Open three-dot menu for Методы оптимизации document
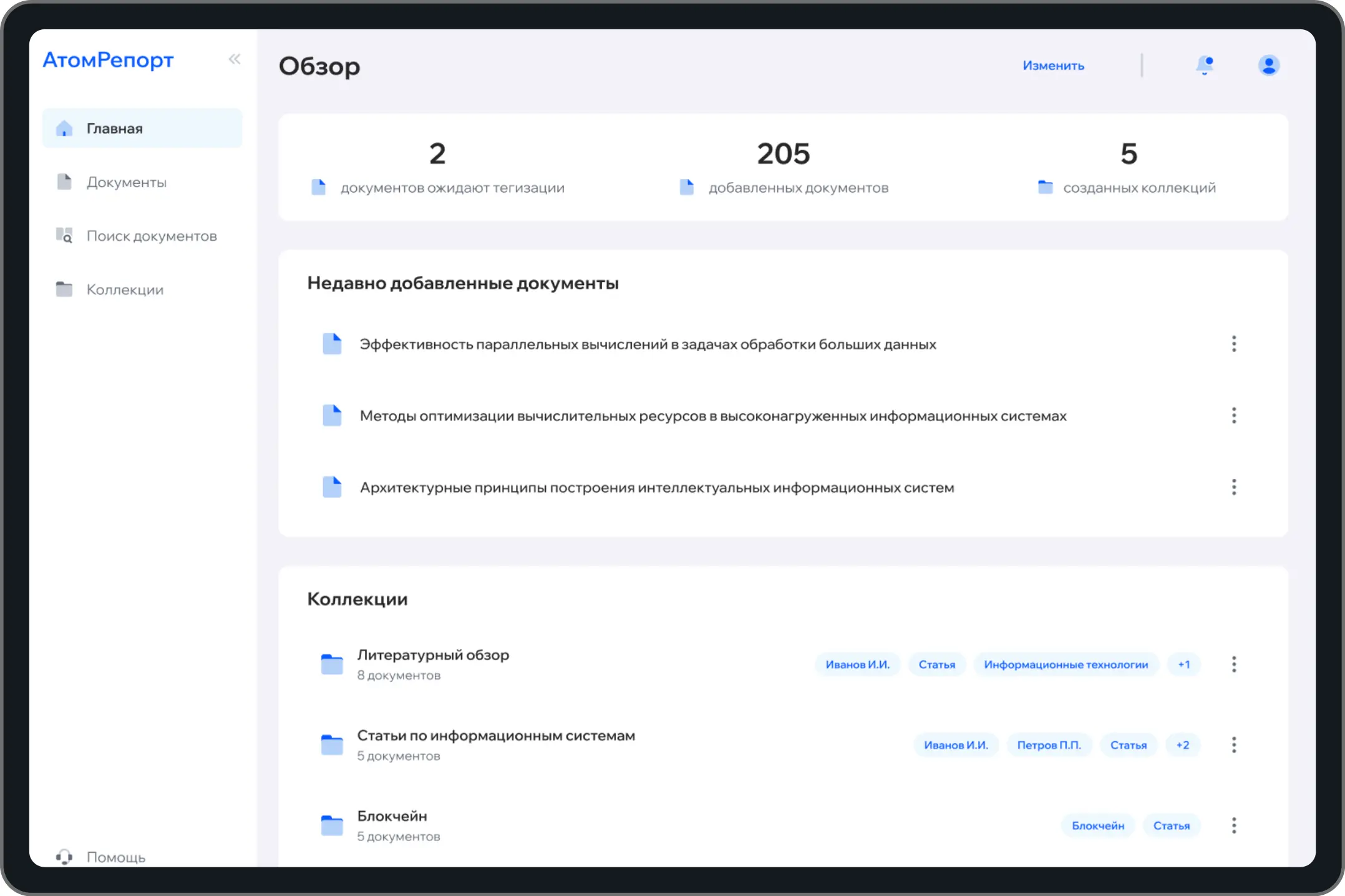 pos(1233,415)
